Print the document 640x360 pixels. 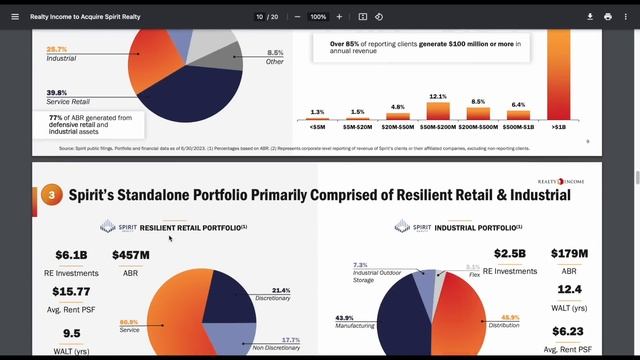(x=608, y=17)
